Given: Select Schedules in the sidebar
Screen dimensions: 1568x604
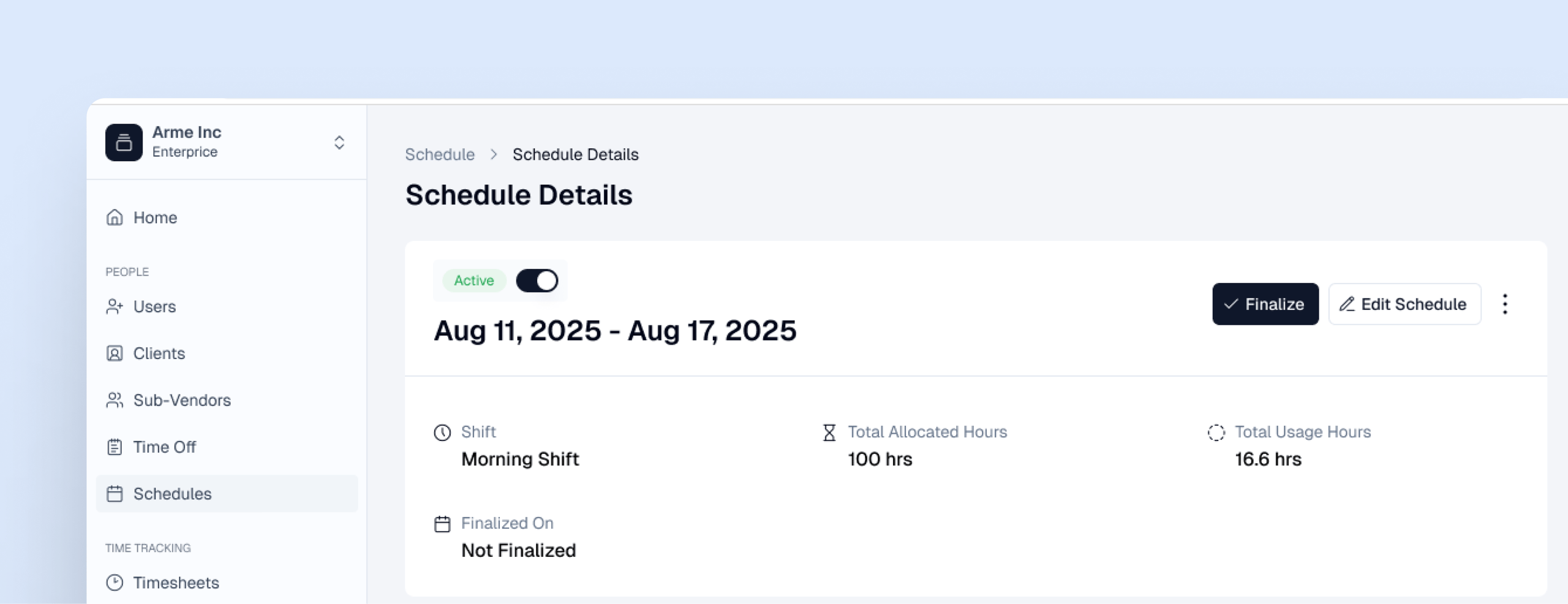Looking at the screenshot, I should click(172, 494).
